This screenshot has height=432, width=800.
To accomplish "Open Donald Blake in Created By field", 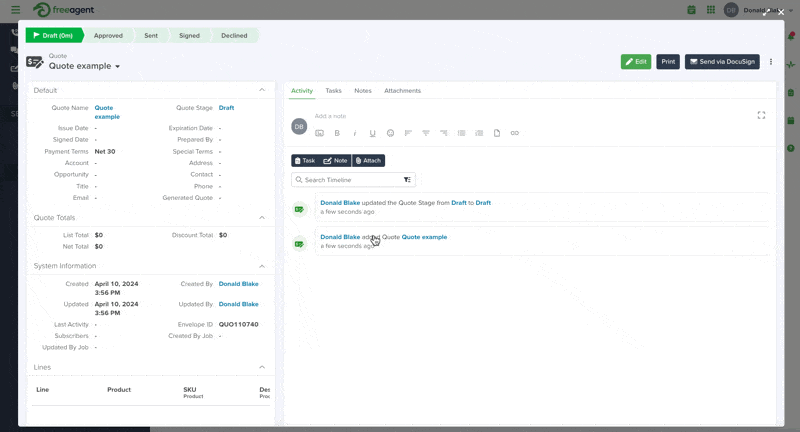I will pos(239,284).
